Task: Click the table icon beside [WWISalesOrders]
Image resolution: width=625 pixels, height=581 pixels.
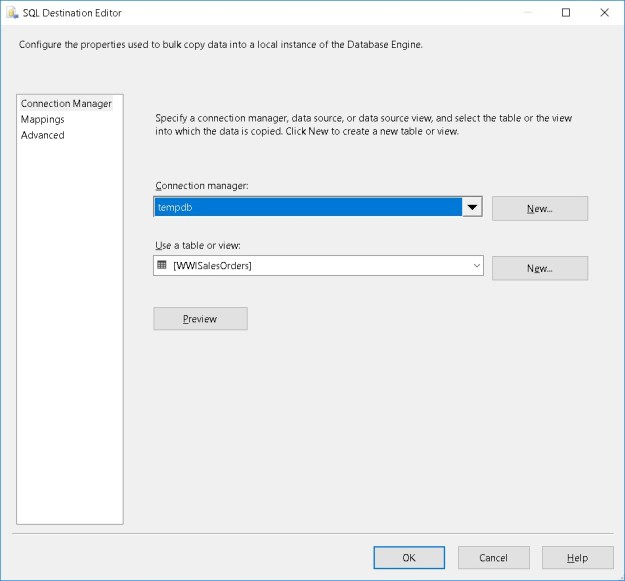Action: click(x=162, y=265)
